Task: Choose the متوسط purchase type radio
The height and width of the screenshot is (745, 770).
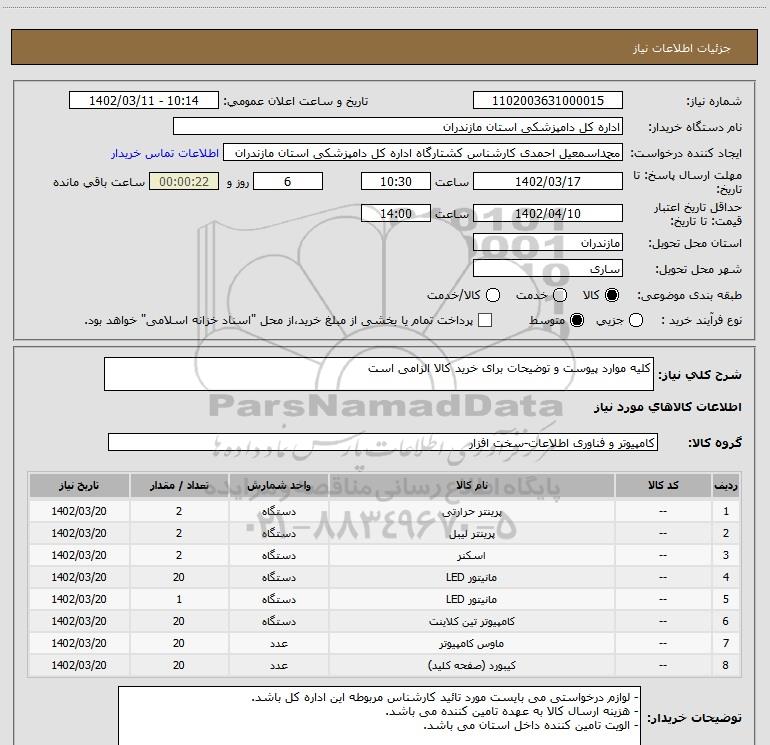Action: click(577, 320)
